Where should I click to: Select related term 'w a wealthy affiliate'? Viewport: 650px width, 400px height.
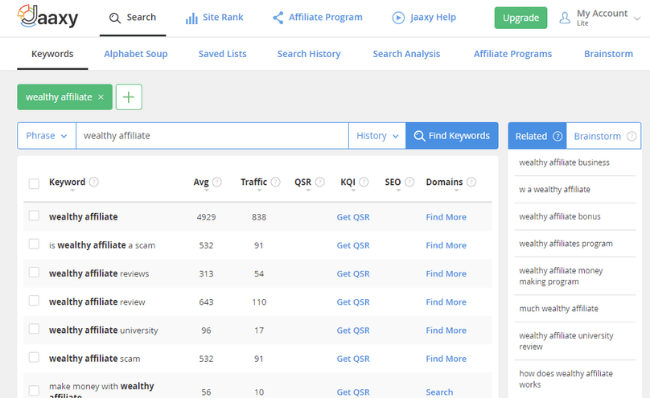pos(555,189)
